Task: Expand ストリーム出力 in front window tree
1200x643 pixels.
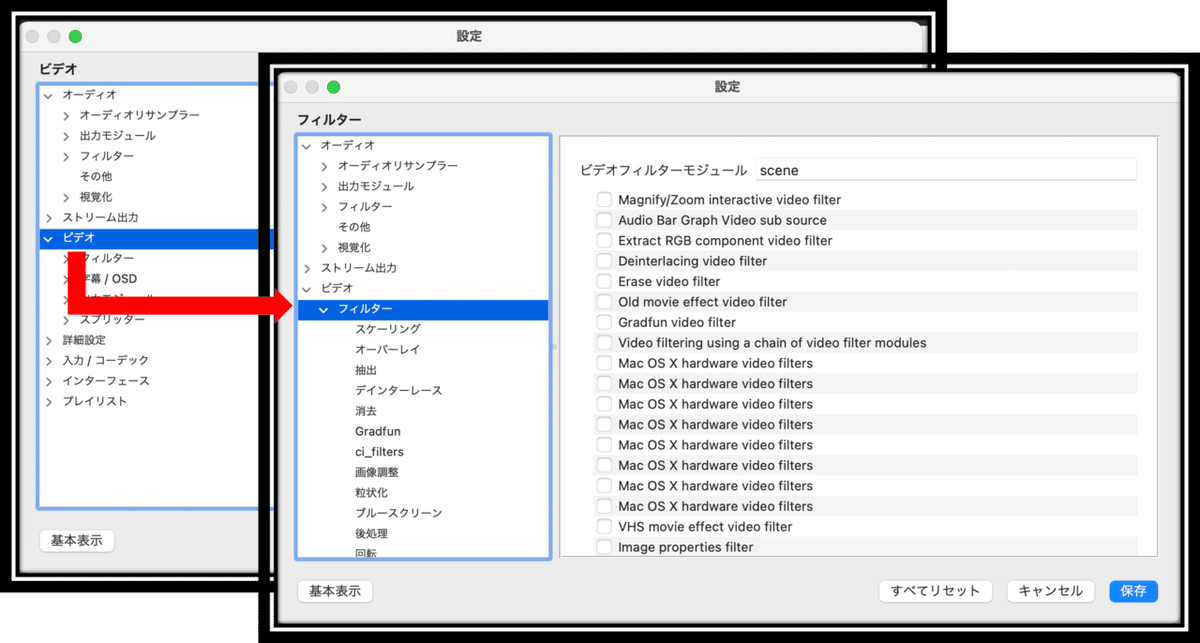Action: click(307, 268)
